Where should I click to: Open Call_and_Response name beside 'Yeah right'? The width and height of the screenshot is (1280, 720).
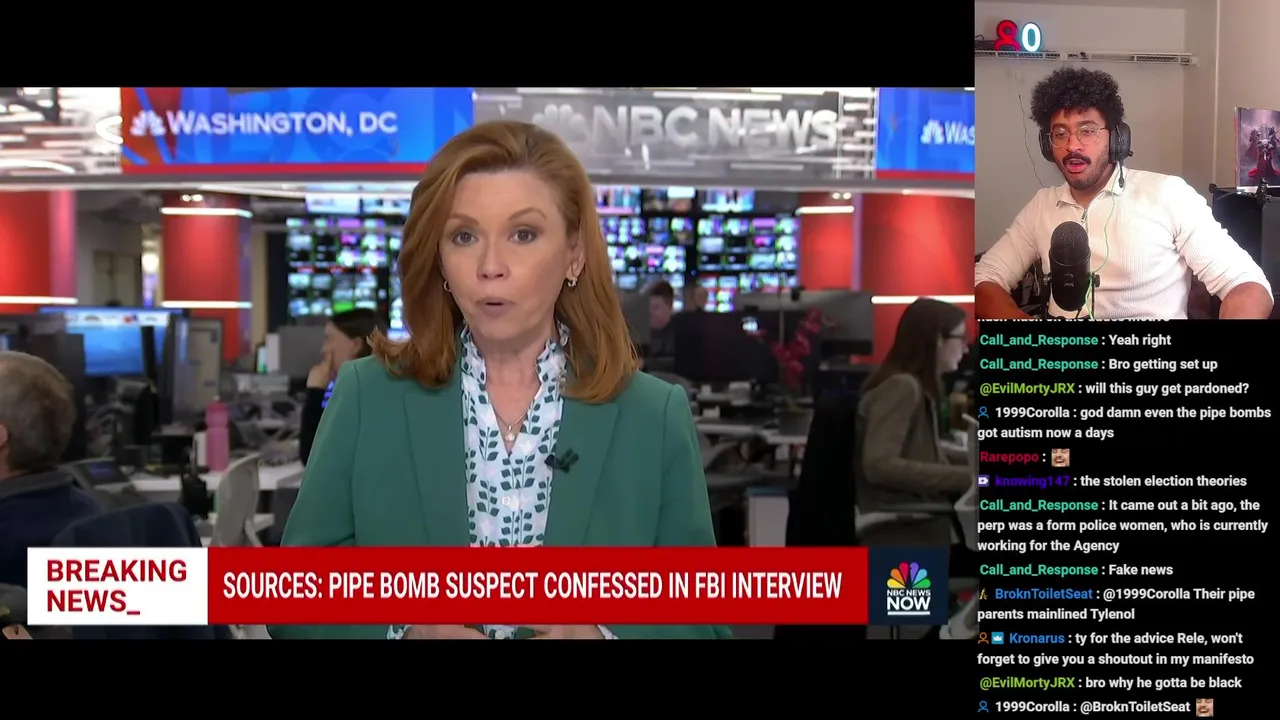click(1039, 340)
